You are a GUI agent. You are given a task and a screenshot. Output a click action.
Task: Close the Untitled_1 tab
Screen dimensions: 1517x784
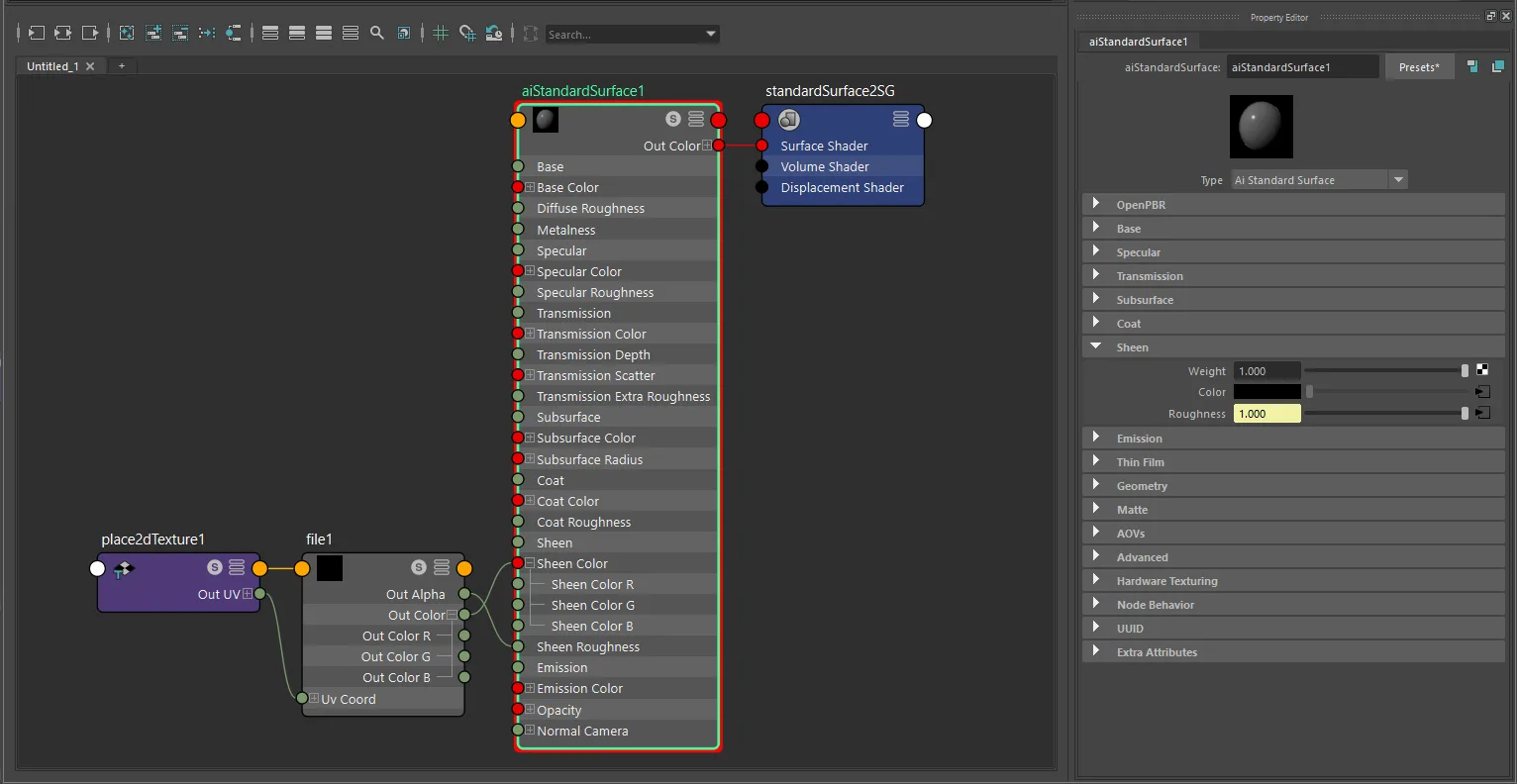click(x=90, y=66)
